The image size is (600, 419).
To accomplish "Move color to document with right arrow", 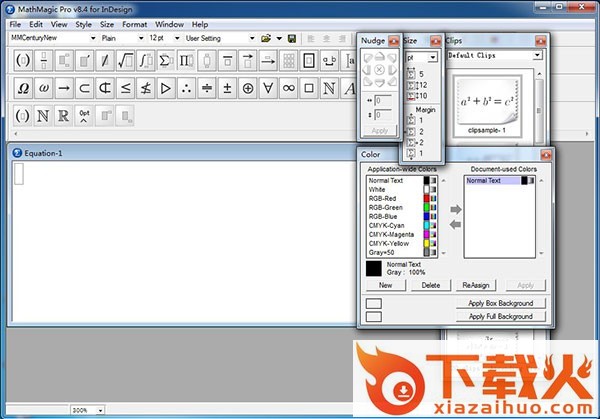I will click(455, 209).
